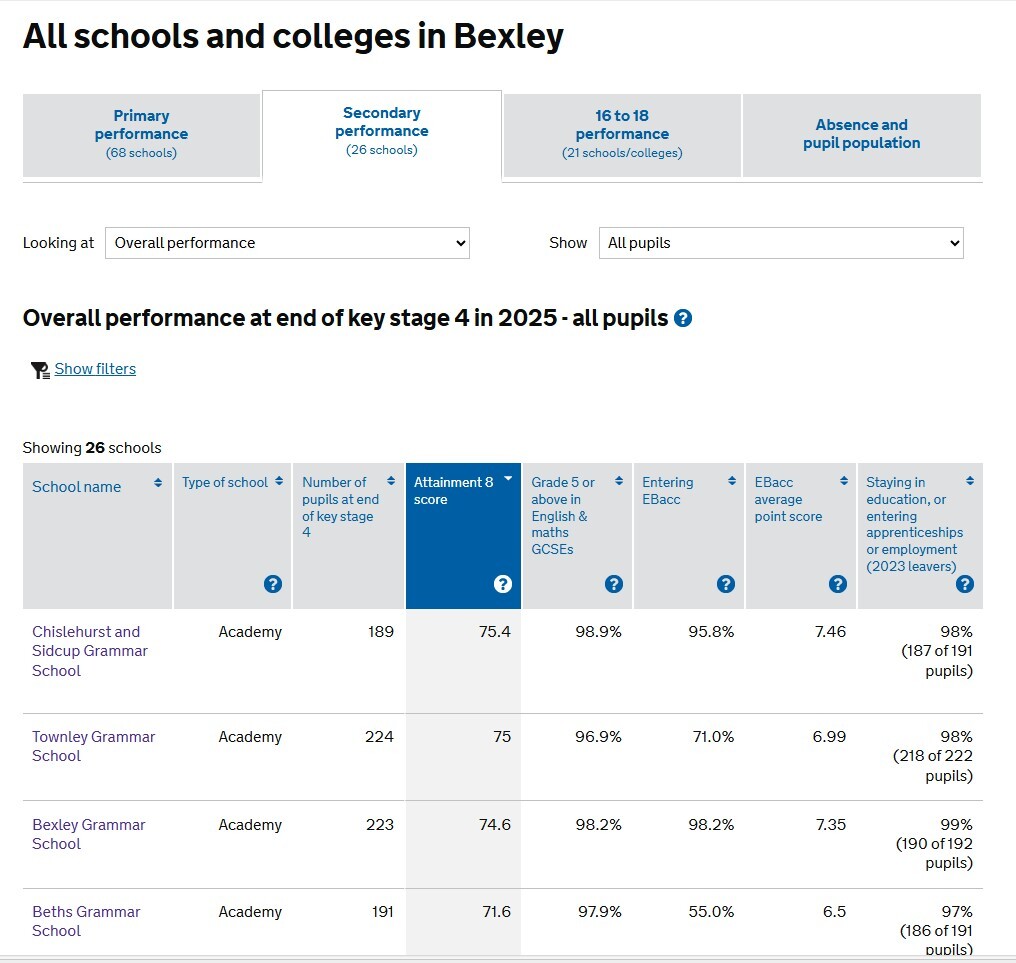Click help icon on EBacc average point score

click(x=838, y=584)
